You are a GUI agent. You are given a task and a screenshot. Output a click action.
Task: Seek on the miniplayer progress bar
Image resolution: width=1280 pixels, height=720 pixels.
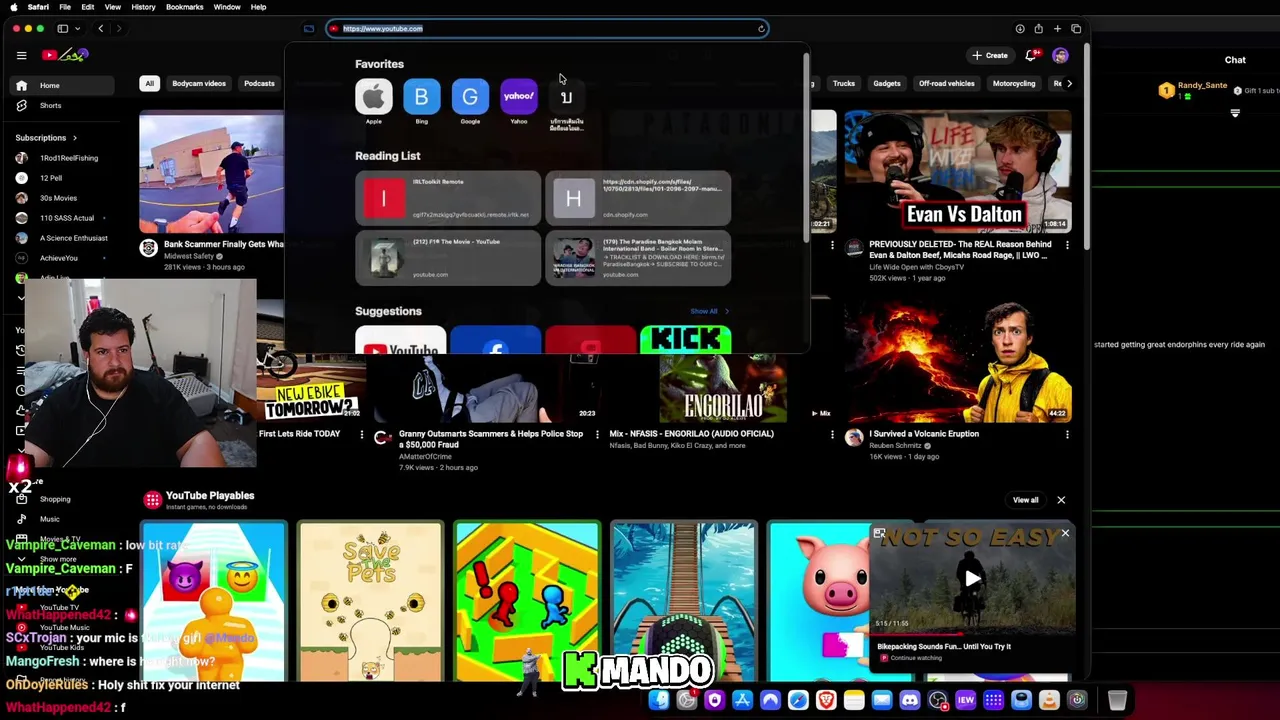(x=972, y=634)
